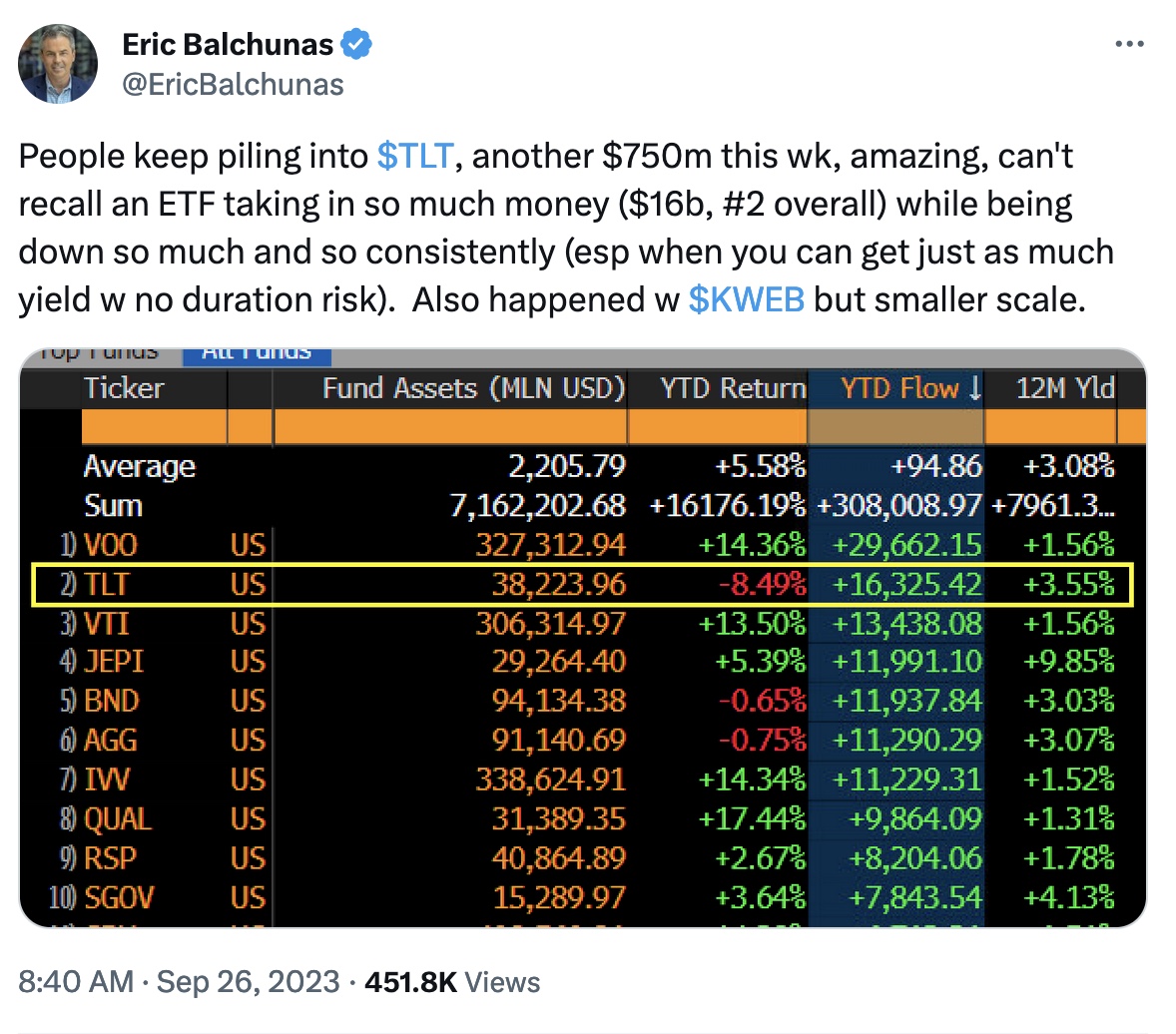Click the 451.8K Views count
This screenshot has height=1034, width=1176.
pos(452,982)
